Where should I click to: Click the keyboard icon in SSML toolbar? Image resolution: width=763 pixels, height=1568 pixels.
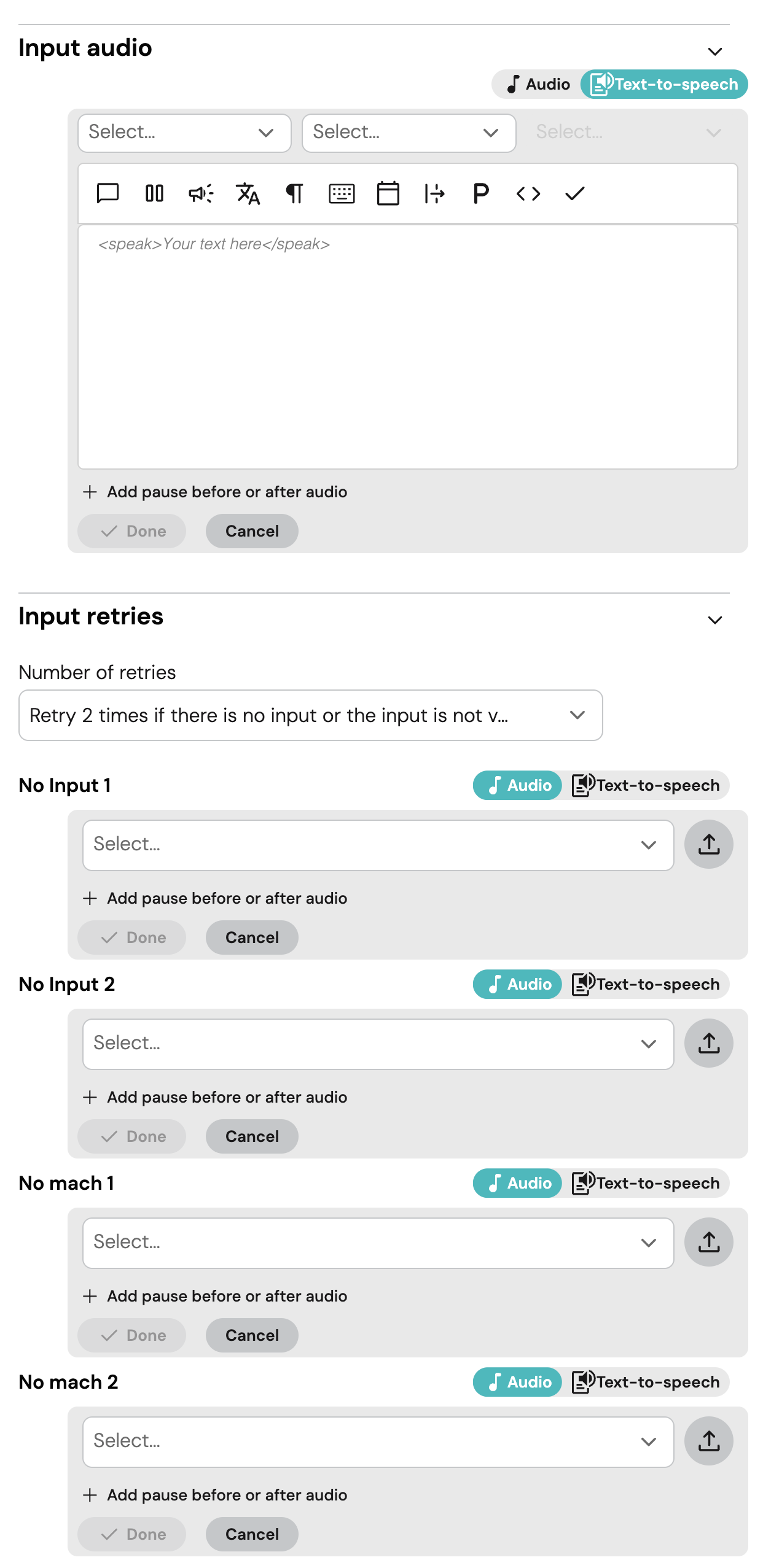pyautogui.click(x=342, y=193)
